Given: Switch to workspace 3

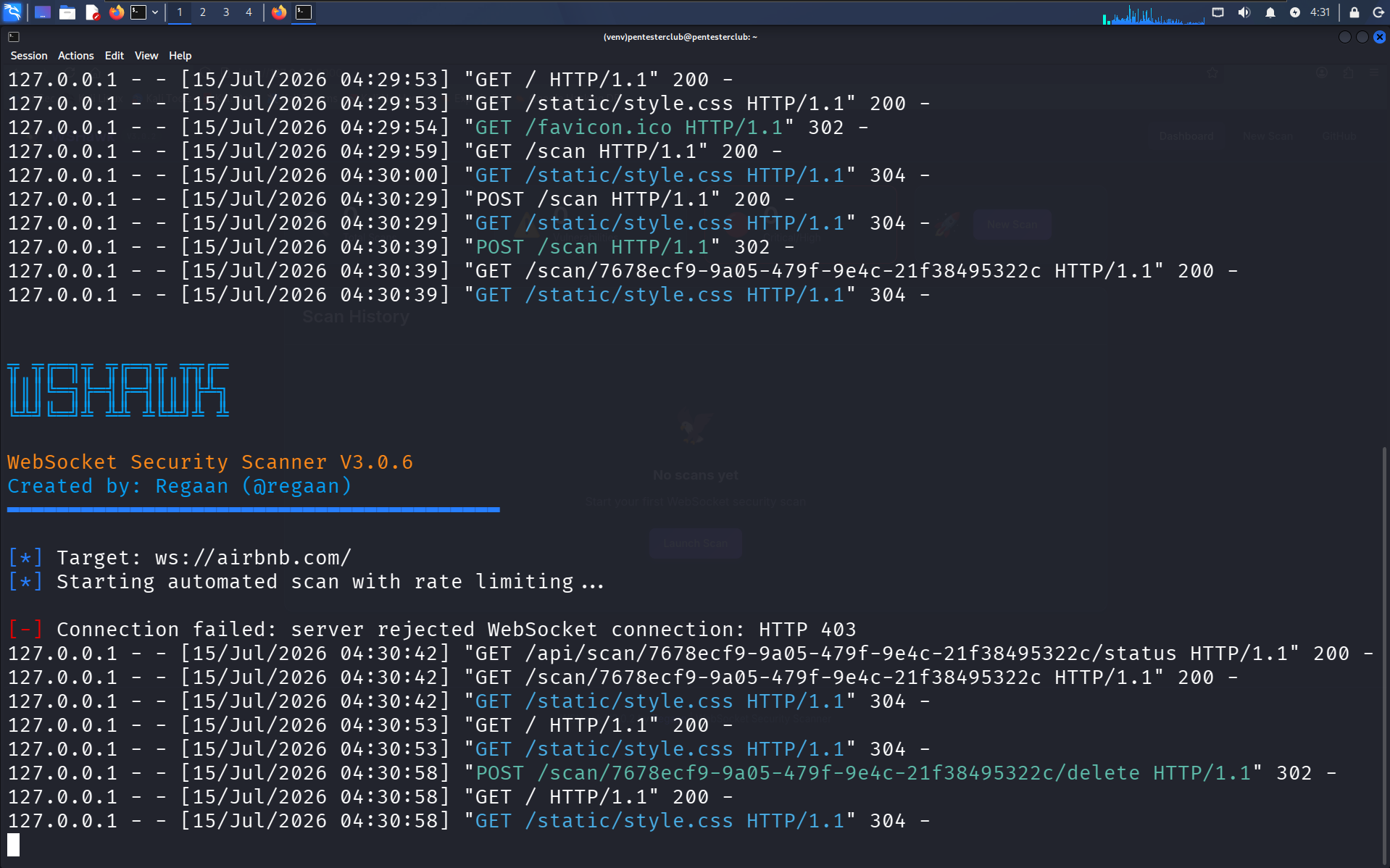Looking at the screenshot, I should (226, 12).
